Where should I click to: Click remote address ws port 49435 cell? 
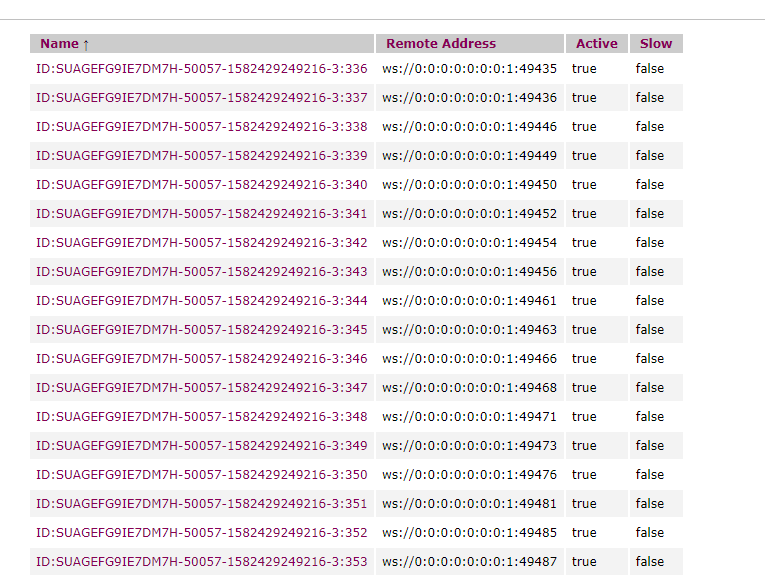[469, 69]
